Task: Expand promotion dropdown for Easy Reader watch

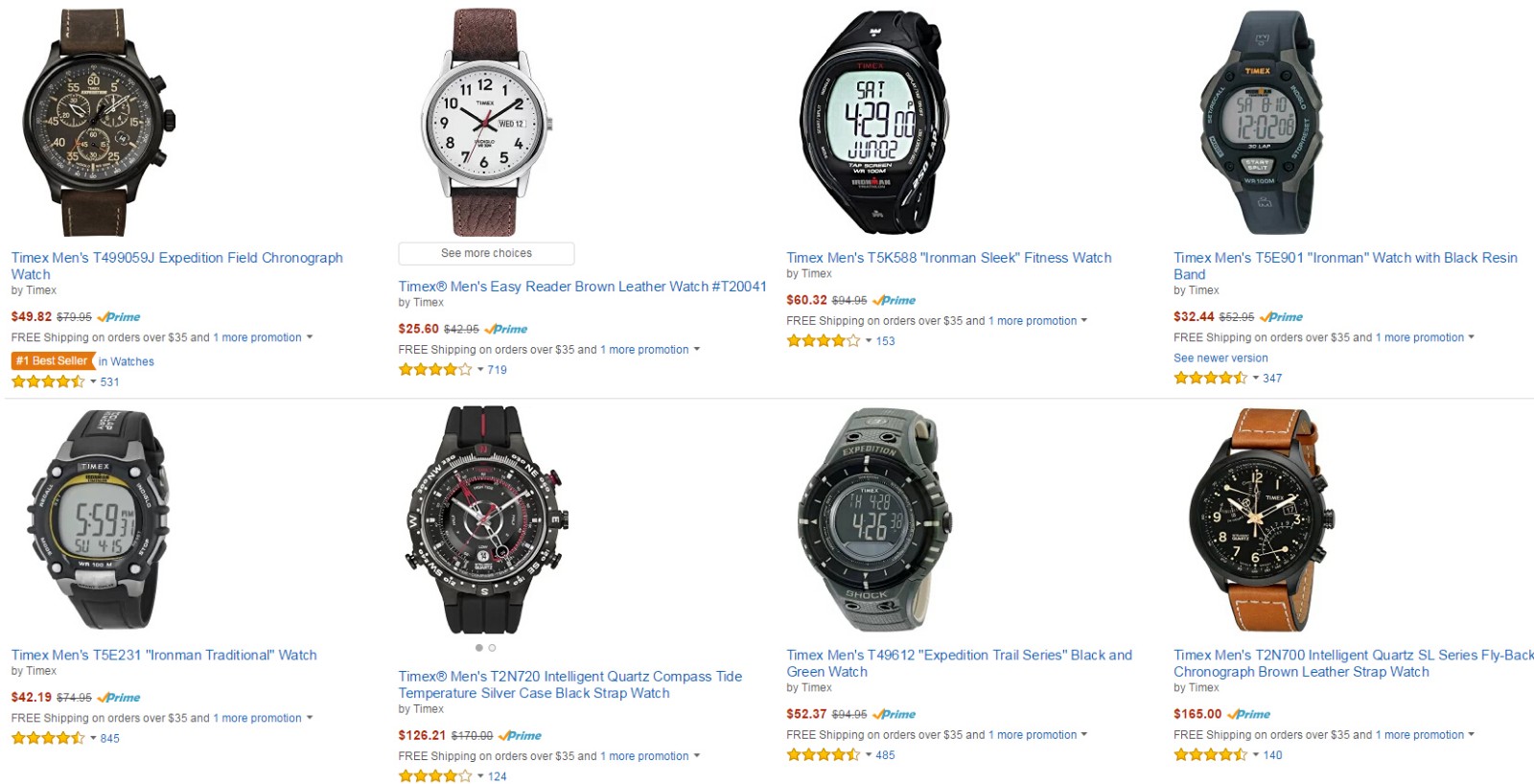Action: point(697,350)
